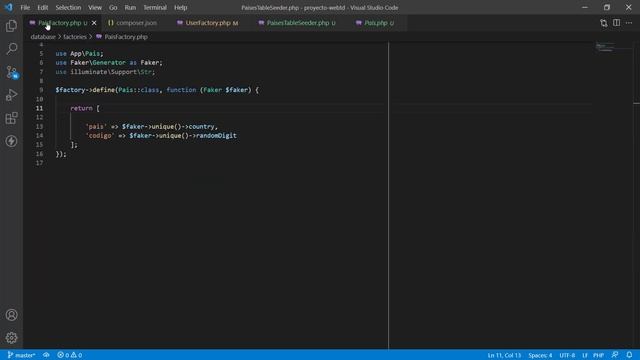Click line number 9 in the gutter

coord(41,90)
